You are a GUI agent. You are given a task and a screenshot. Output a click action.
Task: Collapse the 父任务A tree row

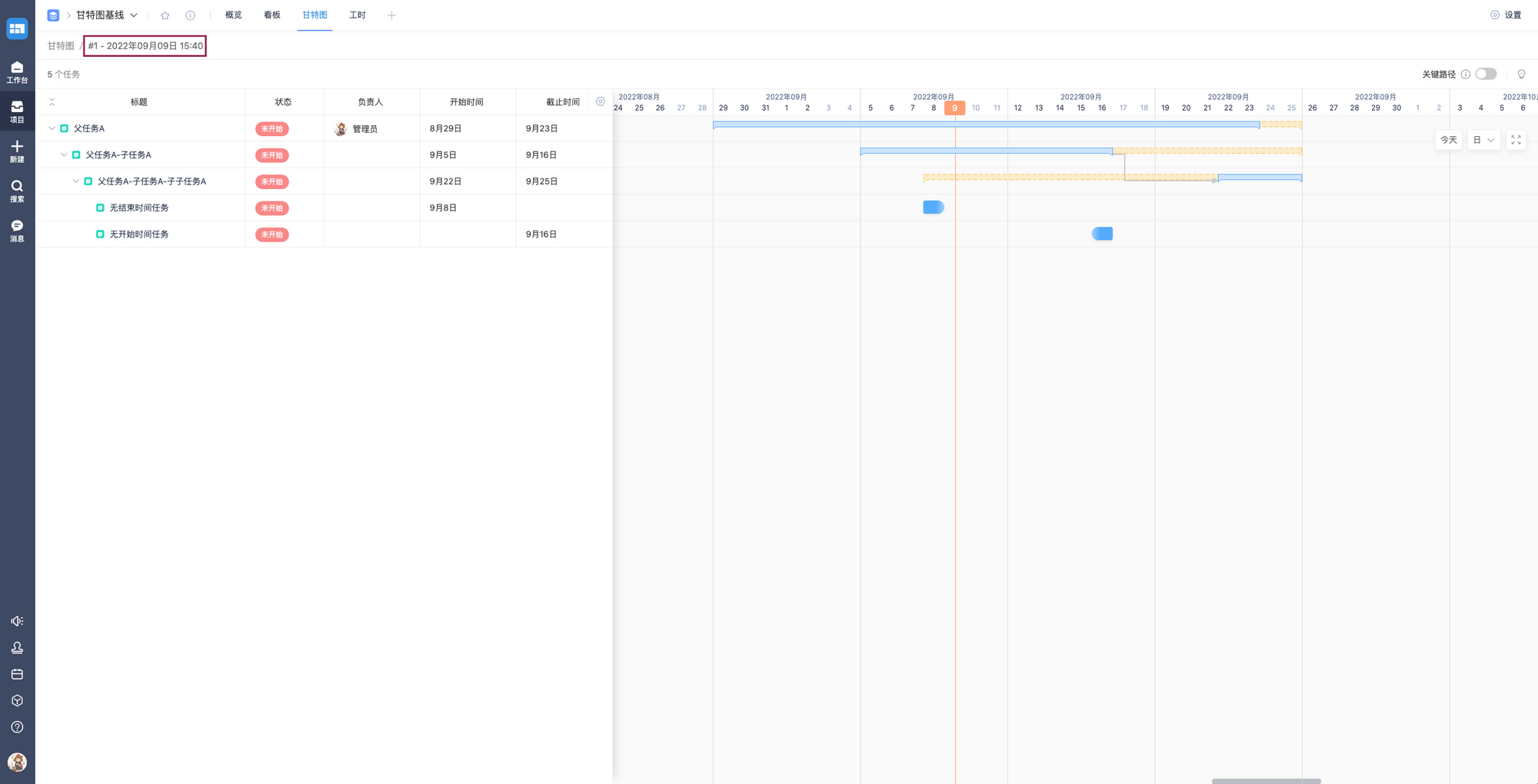click(52, 128)
